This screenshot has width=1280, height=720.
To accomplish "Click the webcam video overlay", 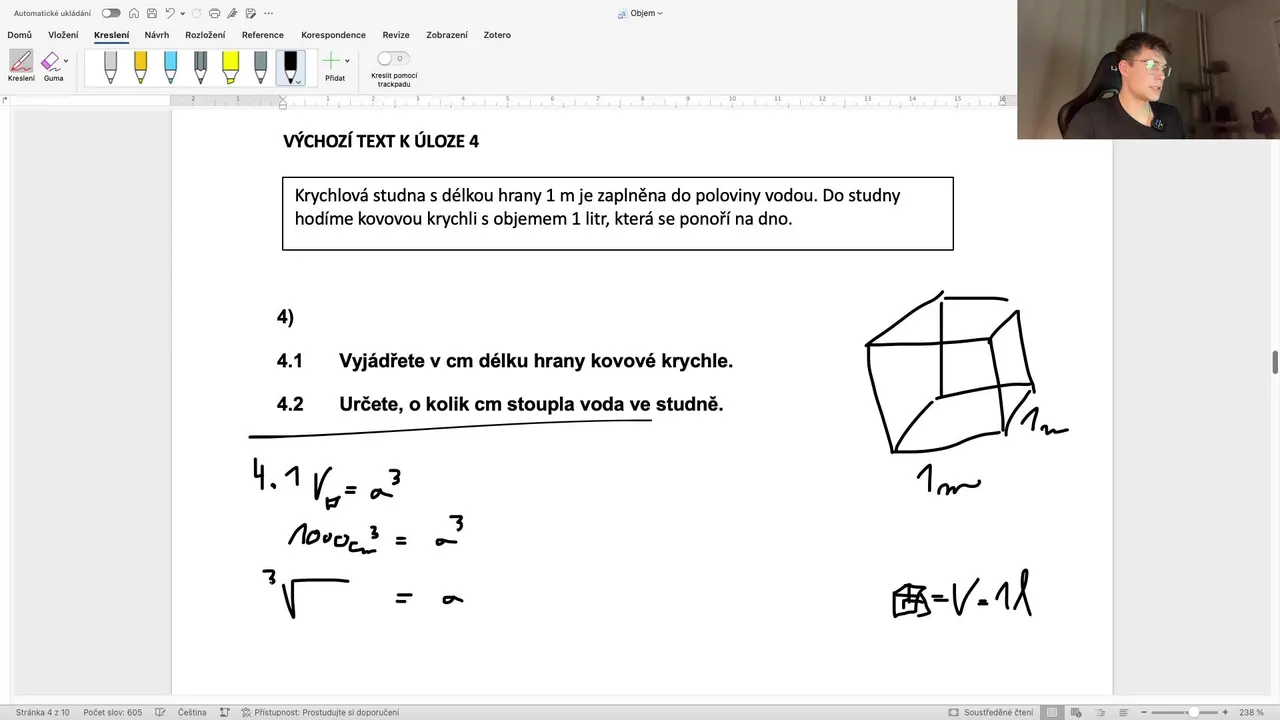I will [x=1148, y=69].
